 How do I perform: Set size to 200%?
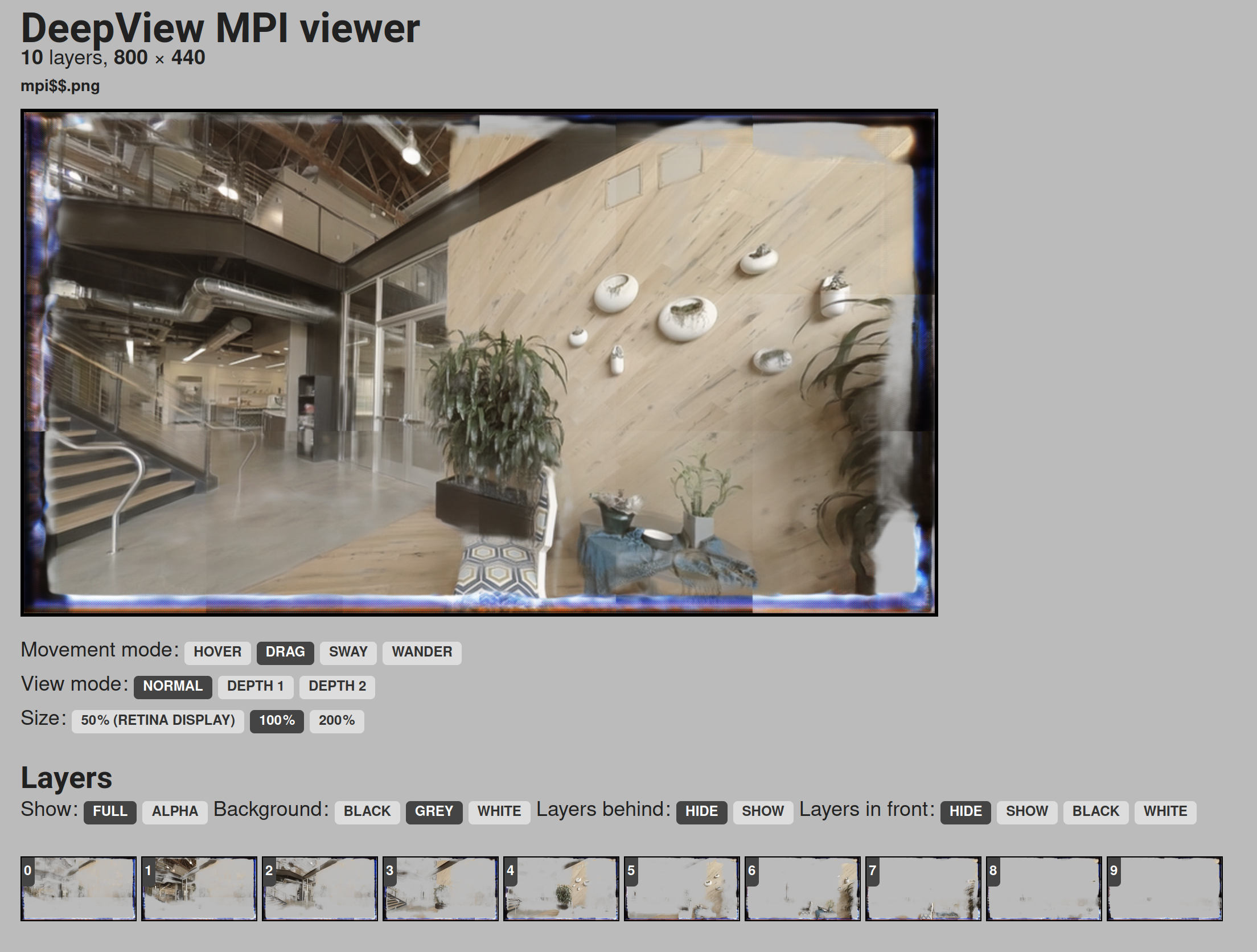tap(336, 720)
